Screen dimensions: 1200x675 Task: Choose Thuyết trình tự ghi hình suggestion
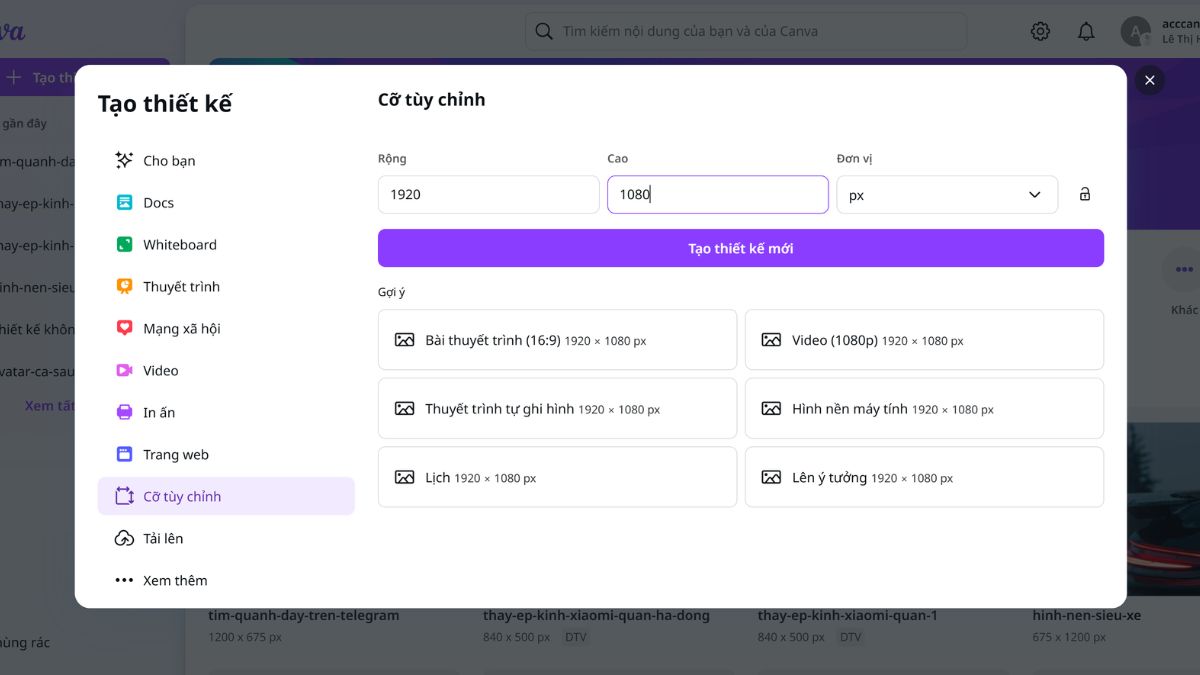pyautogui.click(x=557, y=408)
